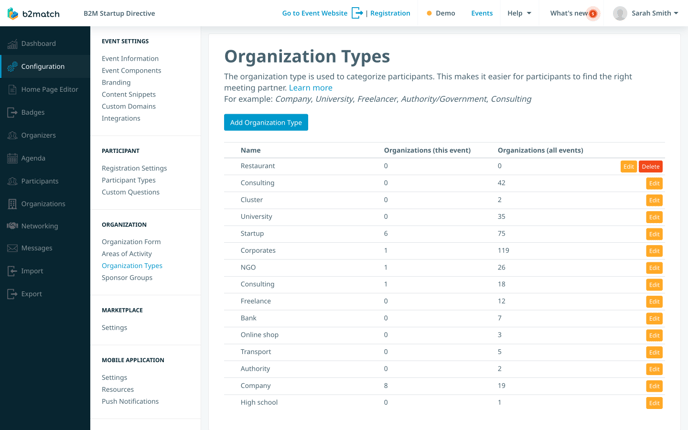Screen dimensions: 688x430
Task: Click the Networking handshake icon
Action: [x=12, y=226]
